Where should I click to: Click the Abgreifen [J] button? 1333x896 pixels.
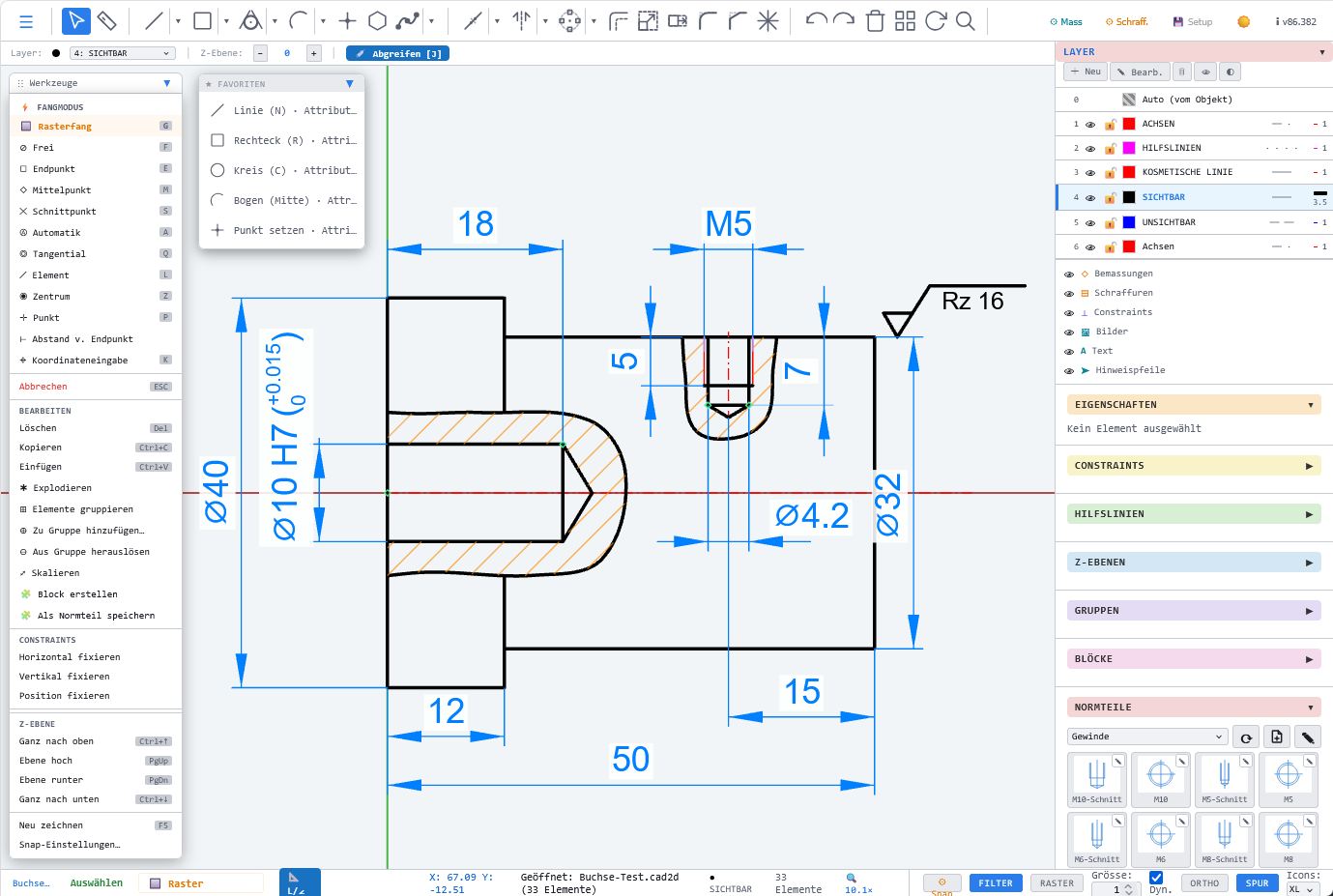tap(397, 53)
